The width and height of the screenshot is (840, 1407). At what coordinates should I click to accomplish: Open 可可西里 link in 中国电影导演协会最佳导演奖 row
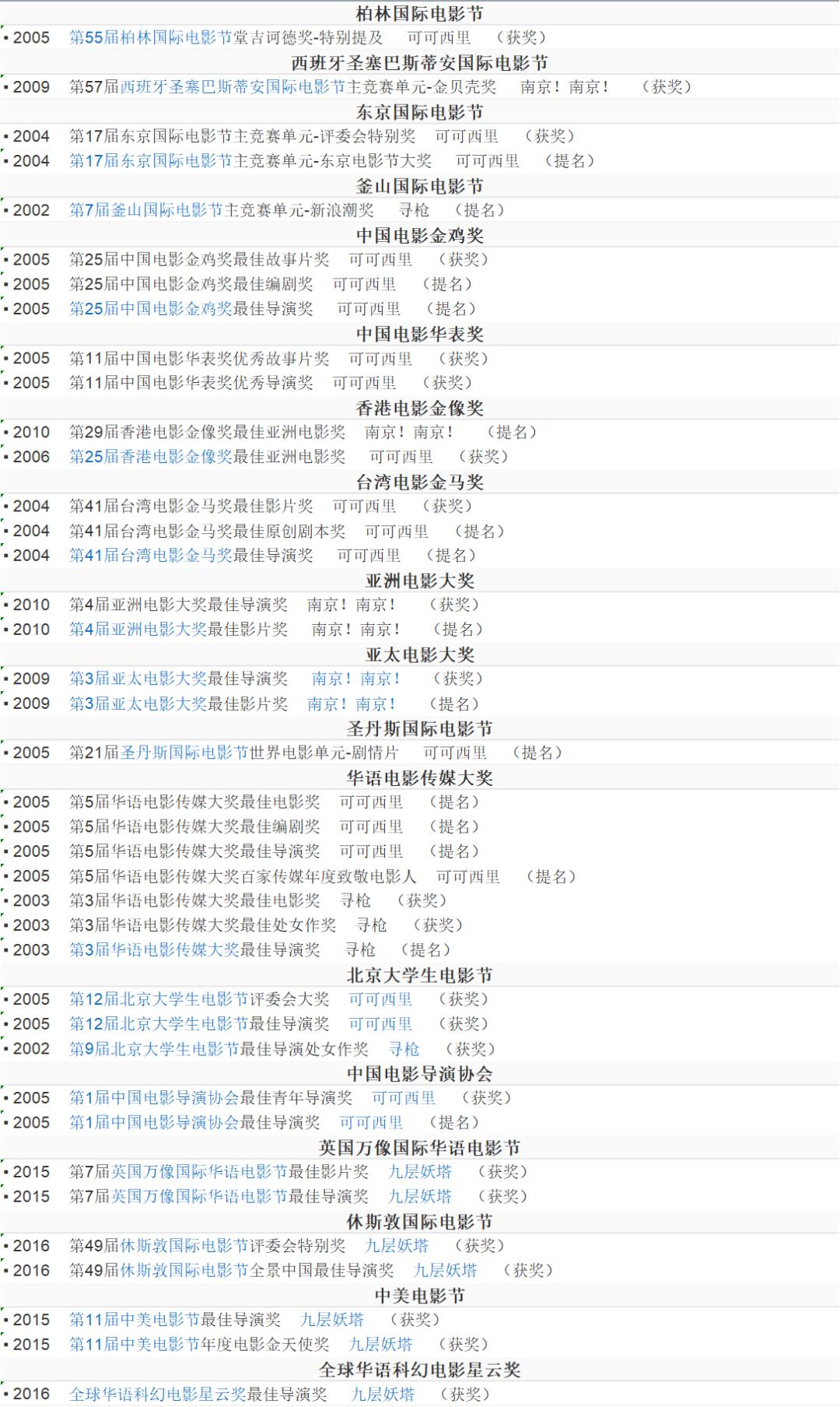[372, 1123]
